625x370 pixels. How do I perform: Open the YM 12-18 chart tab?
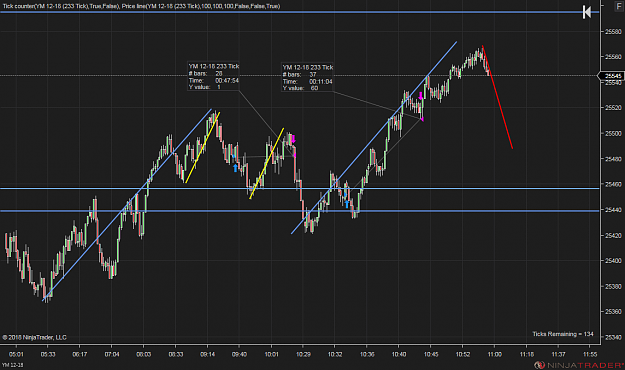click(12, 365)
